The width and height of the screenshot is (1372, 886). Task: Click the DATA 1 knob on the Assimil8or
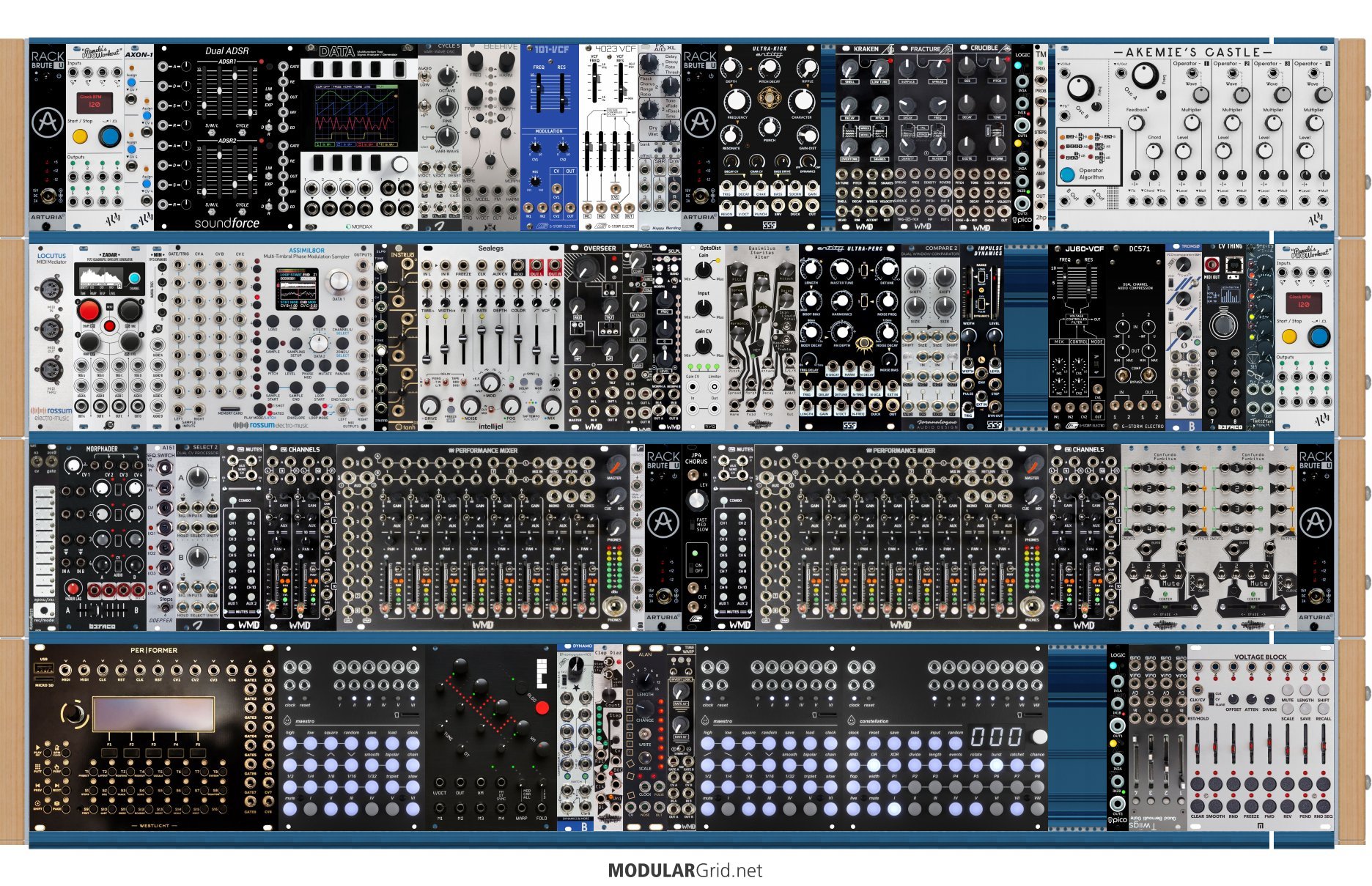point(339,281)
